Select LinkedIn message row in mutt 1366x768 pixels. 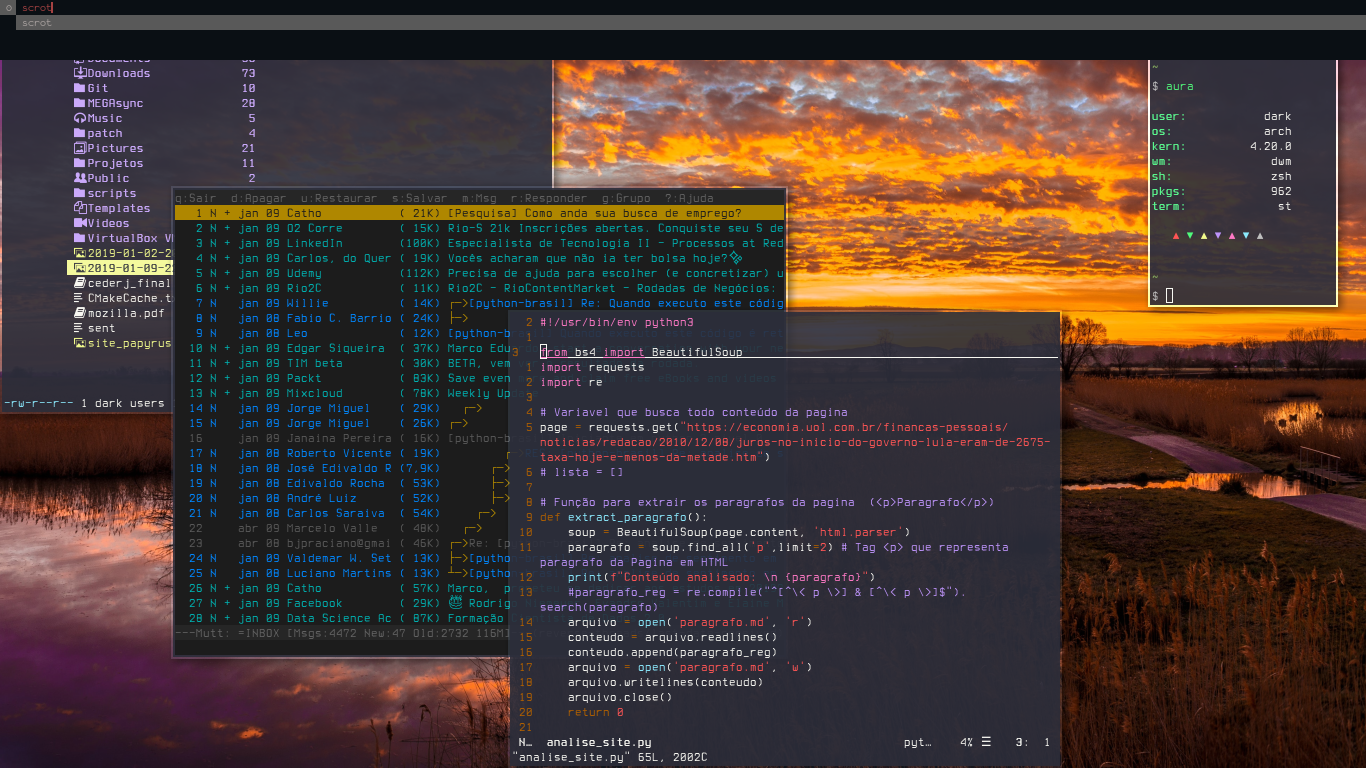(x=479, y=243)
